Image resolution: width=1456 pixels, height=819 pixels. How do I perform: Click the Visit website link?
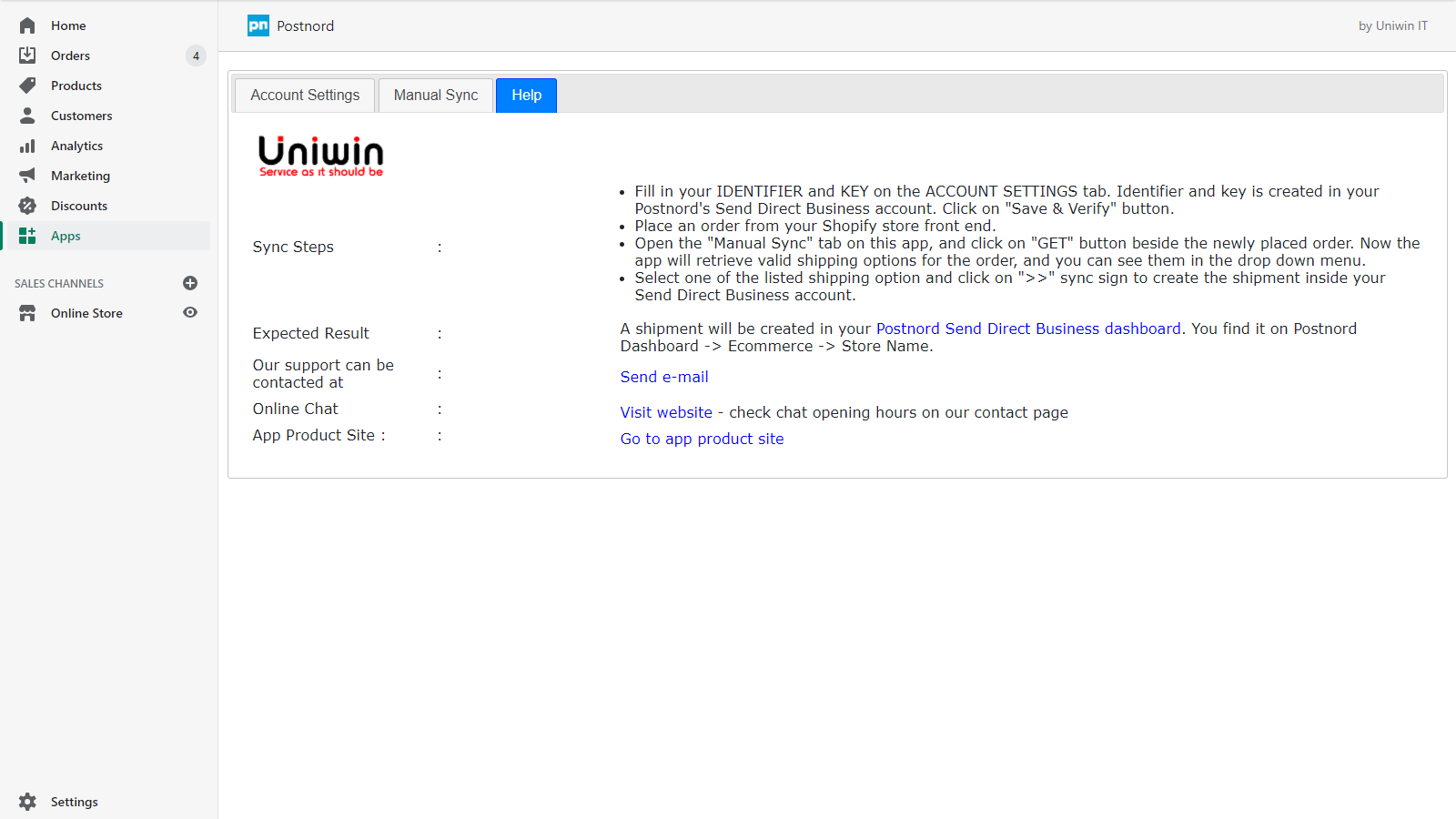[x=666, y=412]
